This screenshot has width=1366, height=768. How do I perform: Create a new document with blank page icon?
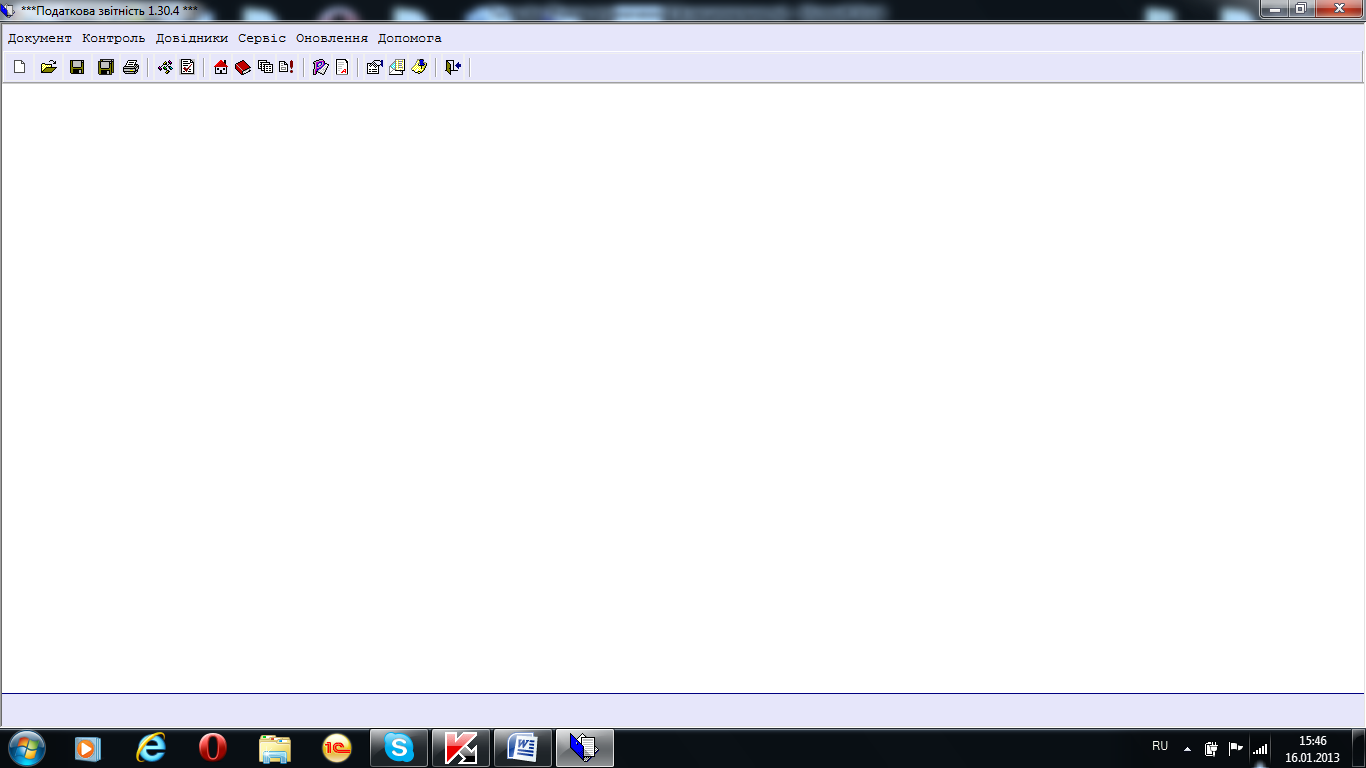point(20,67)
